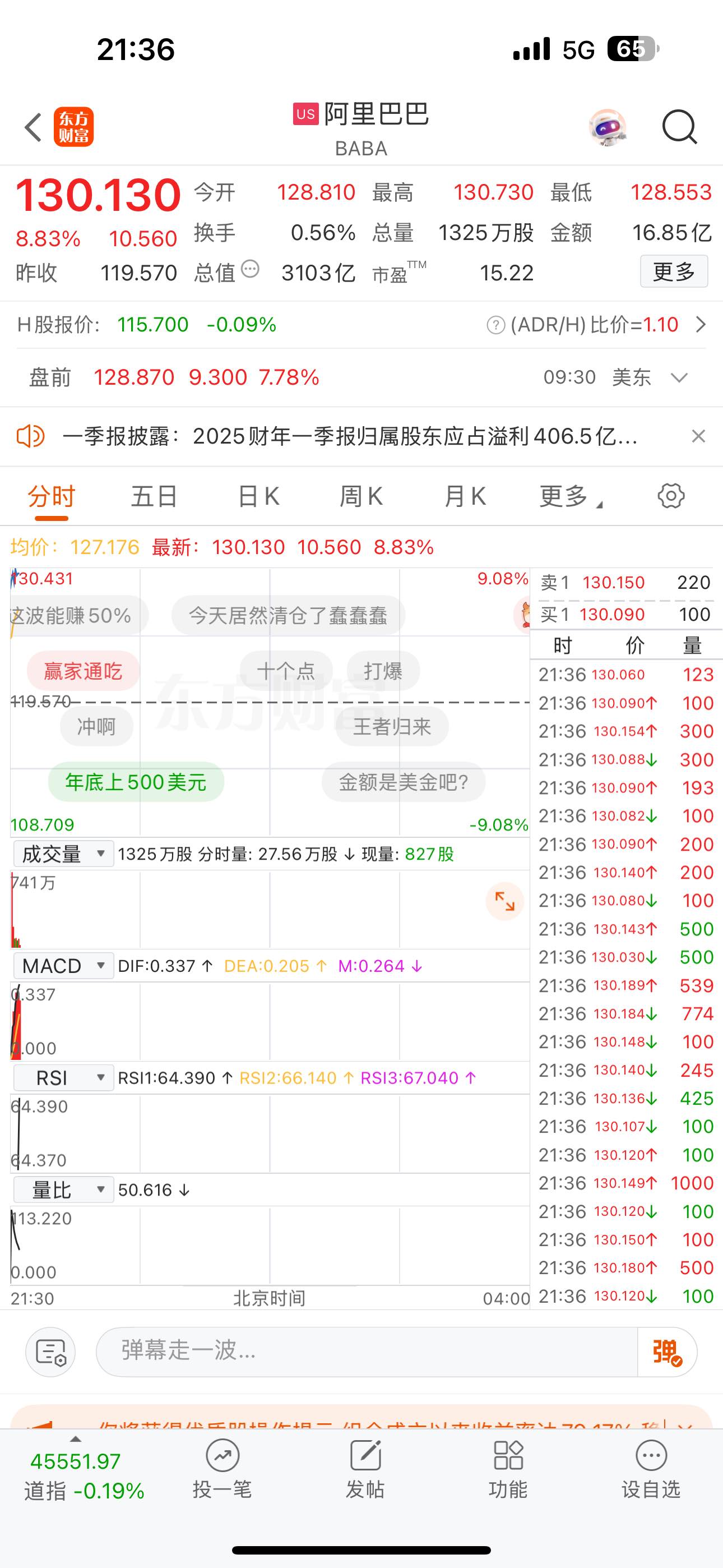Open the danmaku settings icon
The width and height of the screenshot is (723, 1568).
50,1352
